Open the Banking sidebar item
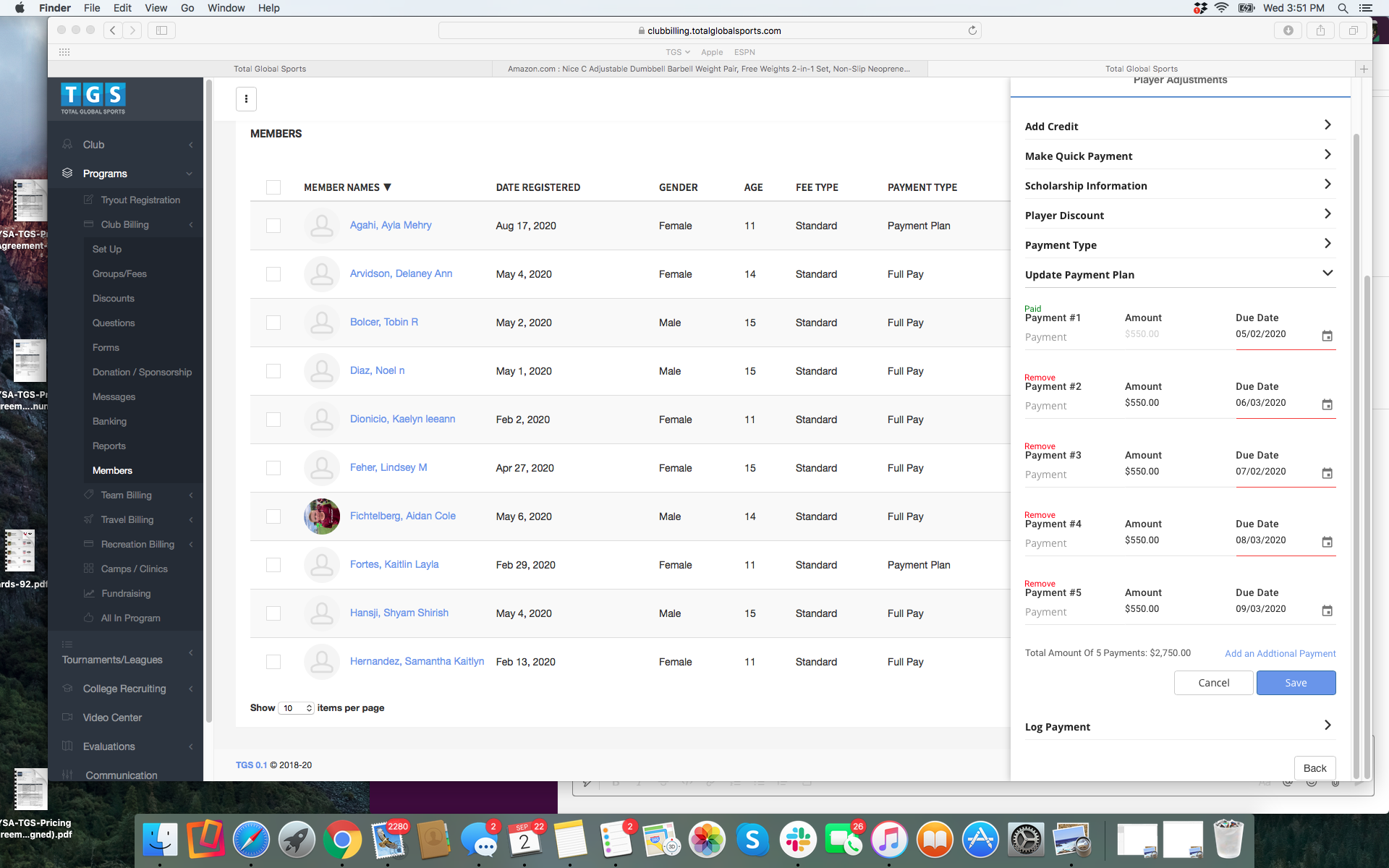 click(x=109, y=422)
